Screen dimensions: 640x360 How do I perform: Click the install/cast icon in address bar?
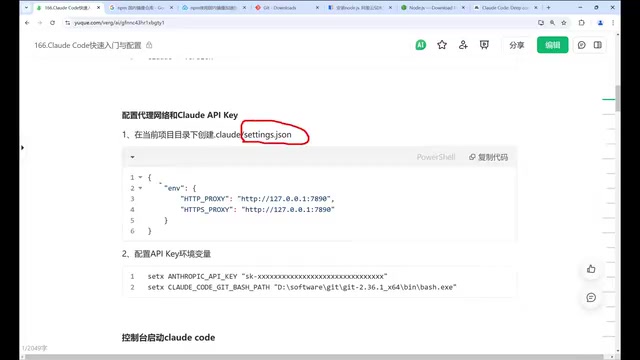pyautogui.click(x=541, y=23)
